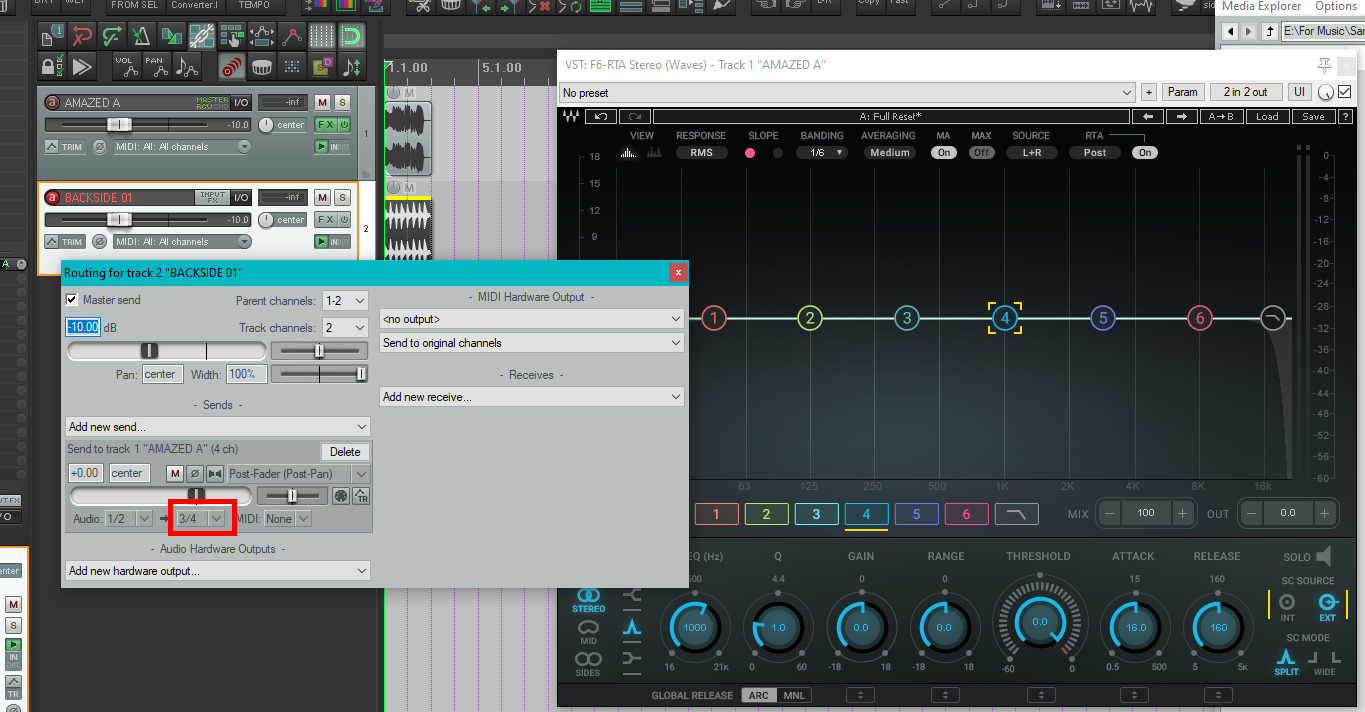Toggle envelope move with items icon

pos(261,38)
